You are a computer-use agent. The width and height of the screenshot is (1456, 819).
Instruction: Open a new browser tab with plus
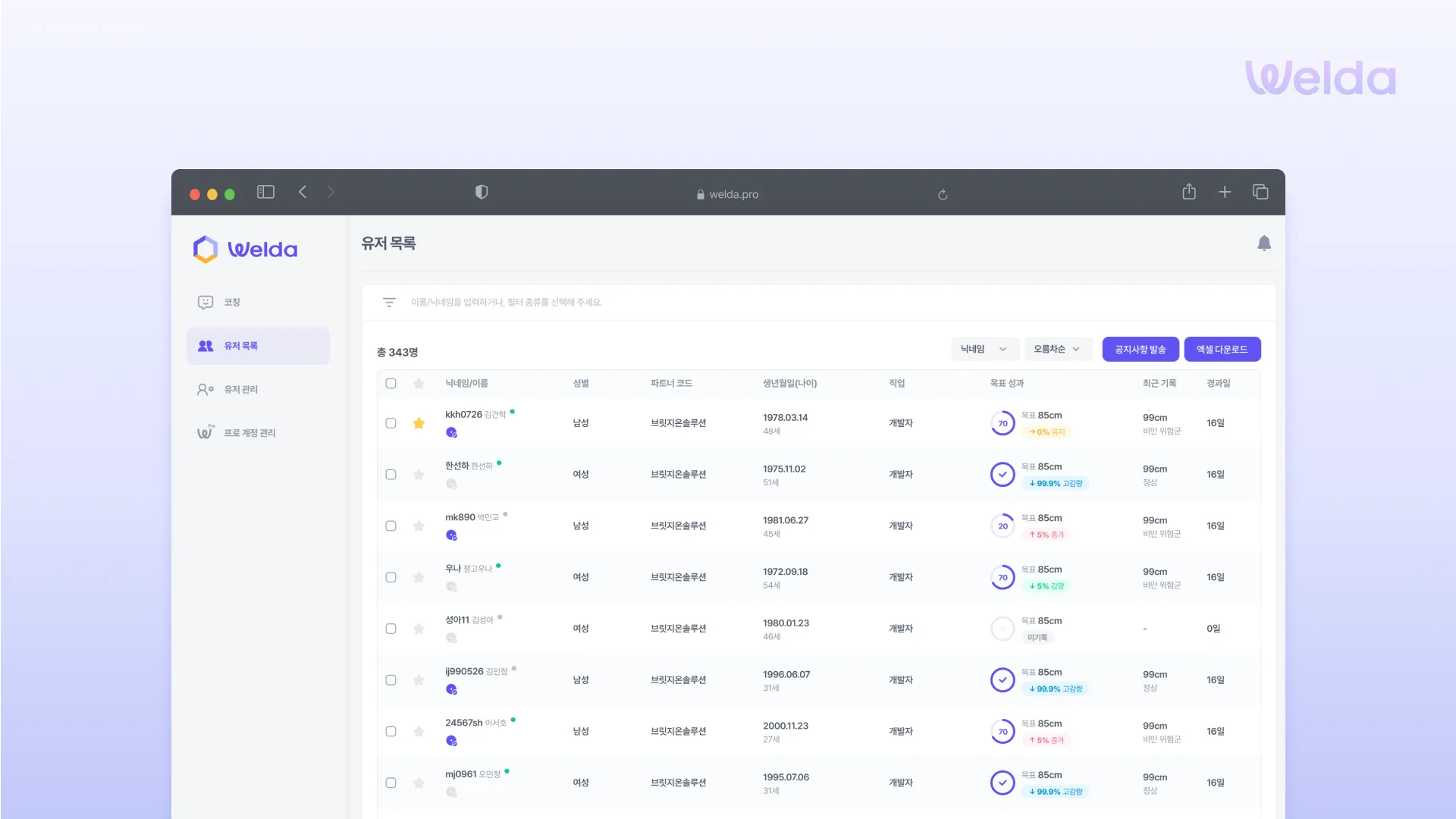(1225, 192)
